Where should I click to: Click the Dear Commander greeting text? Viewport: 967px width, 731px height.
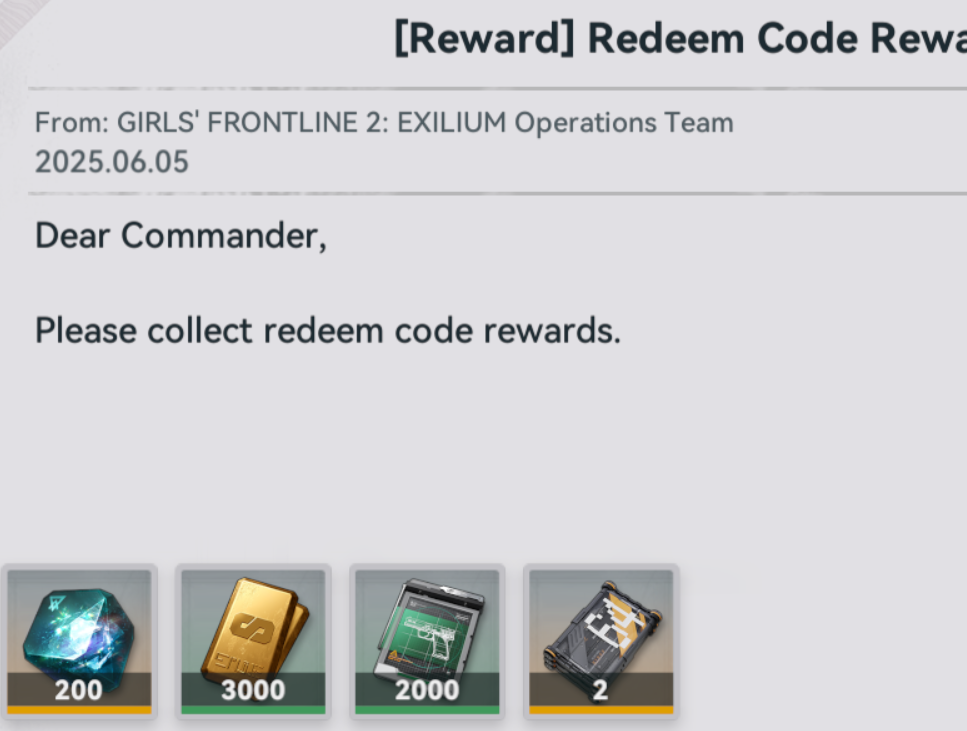(x=181, y=236)
